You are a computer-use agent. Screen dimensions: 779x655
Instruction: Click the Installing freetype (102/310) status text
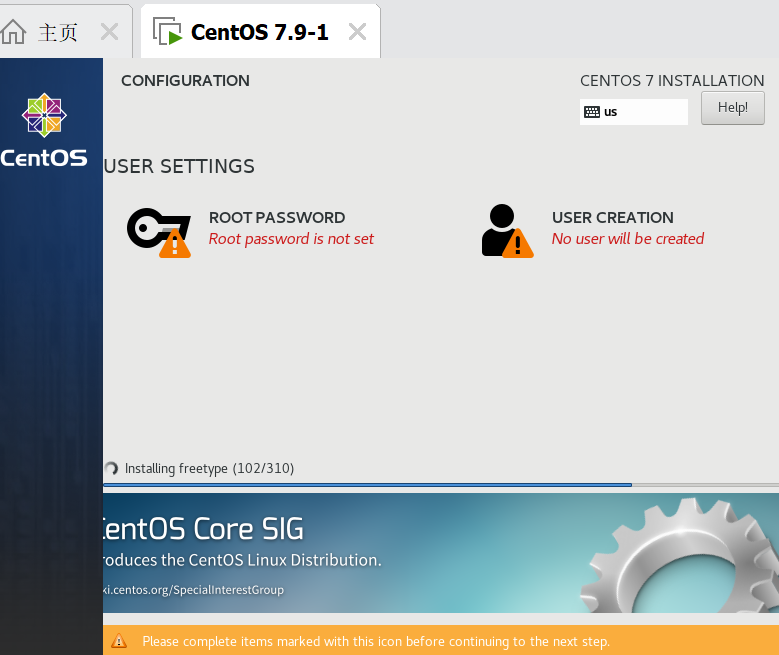click(x=209, y=469)
